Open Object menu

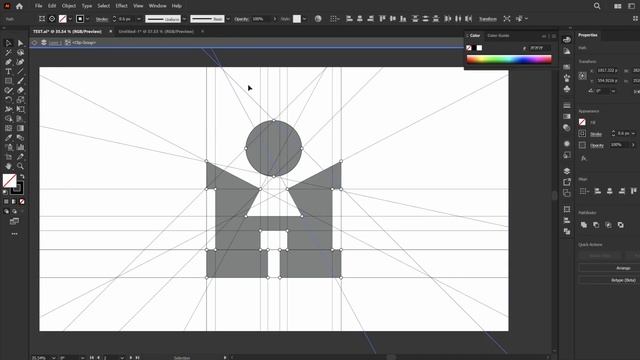69,6
